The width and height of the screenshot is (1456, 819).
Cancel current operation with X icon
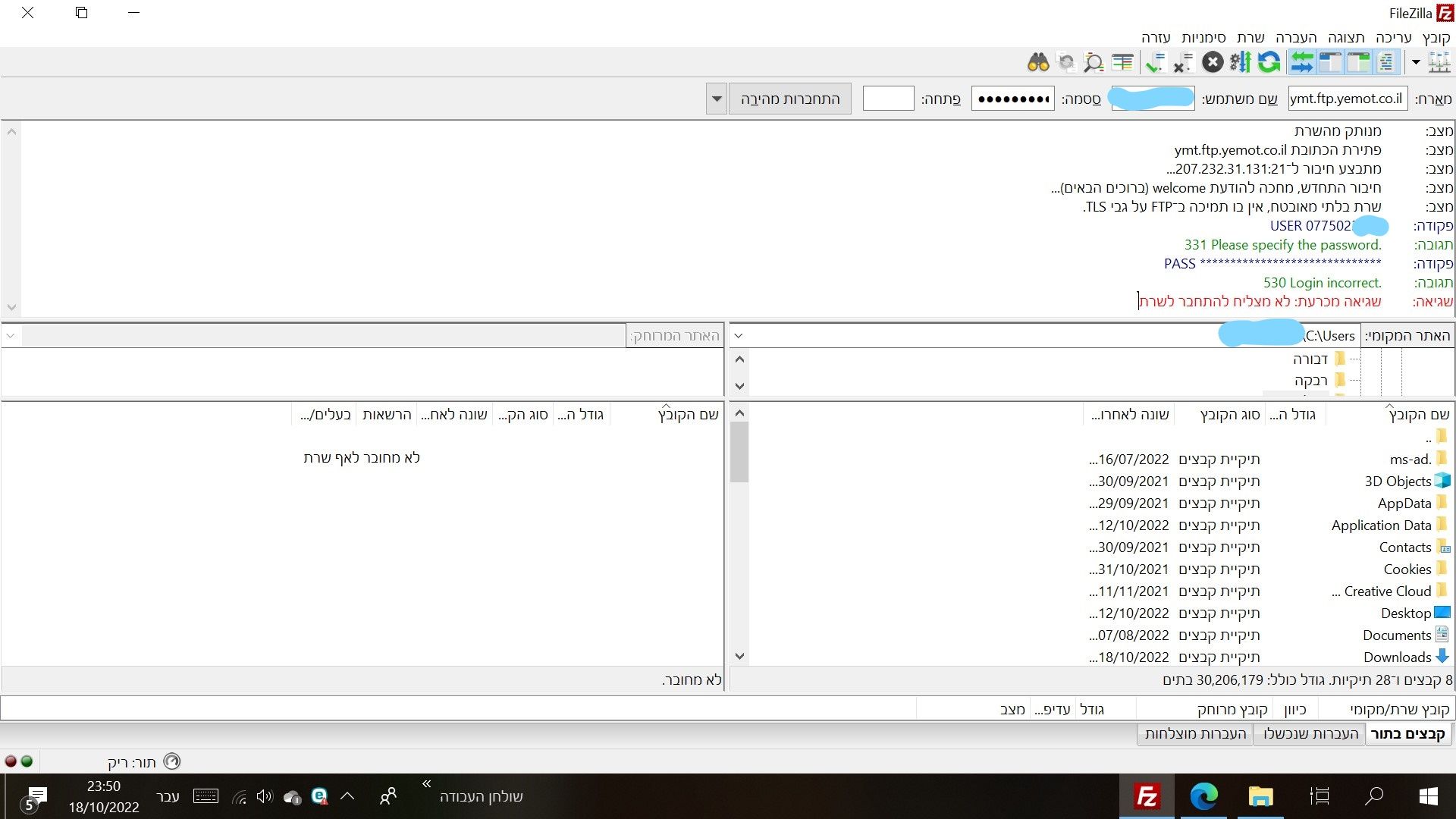point(1213,62)
